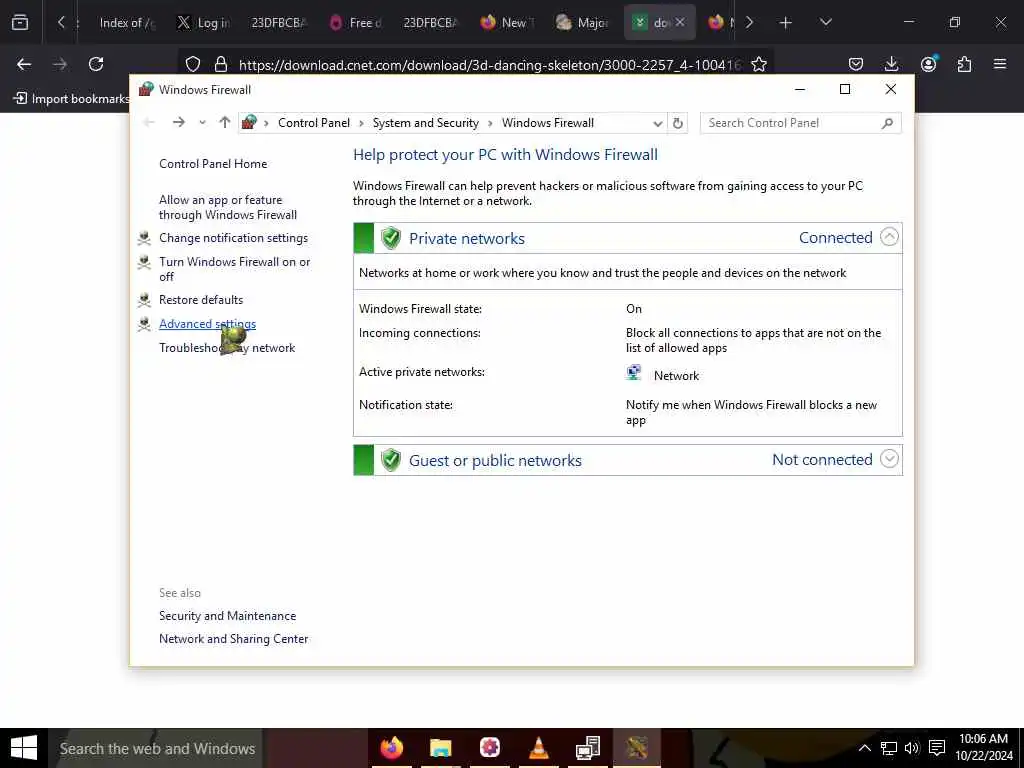Open Firefox from the taskbar
The image size is (1024, 768).
[x=392, y=748]
